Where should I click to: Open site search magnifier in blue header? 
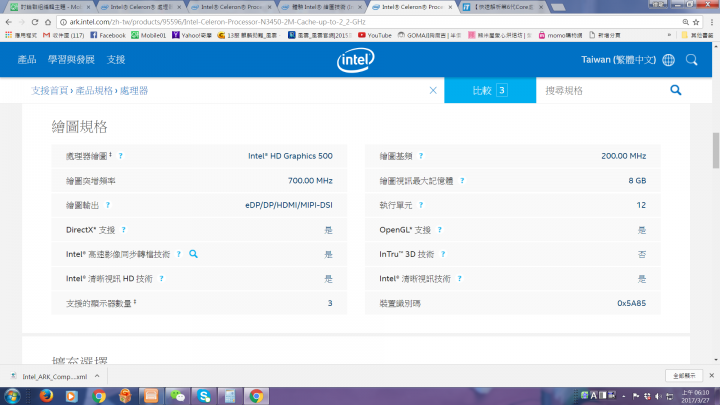[692, 60]
